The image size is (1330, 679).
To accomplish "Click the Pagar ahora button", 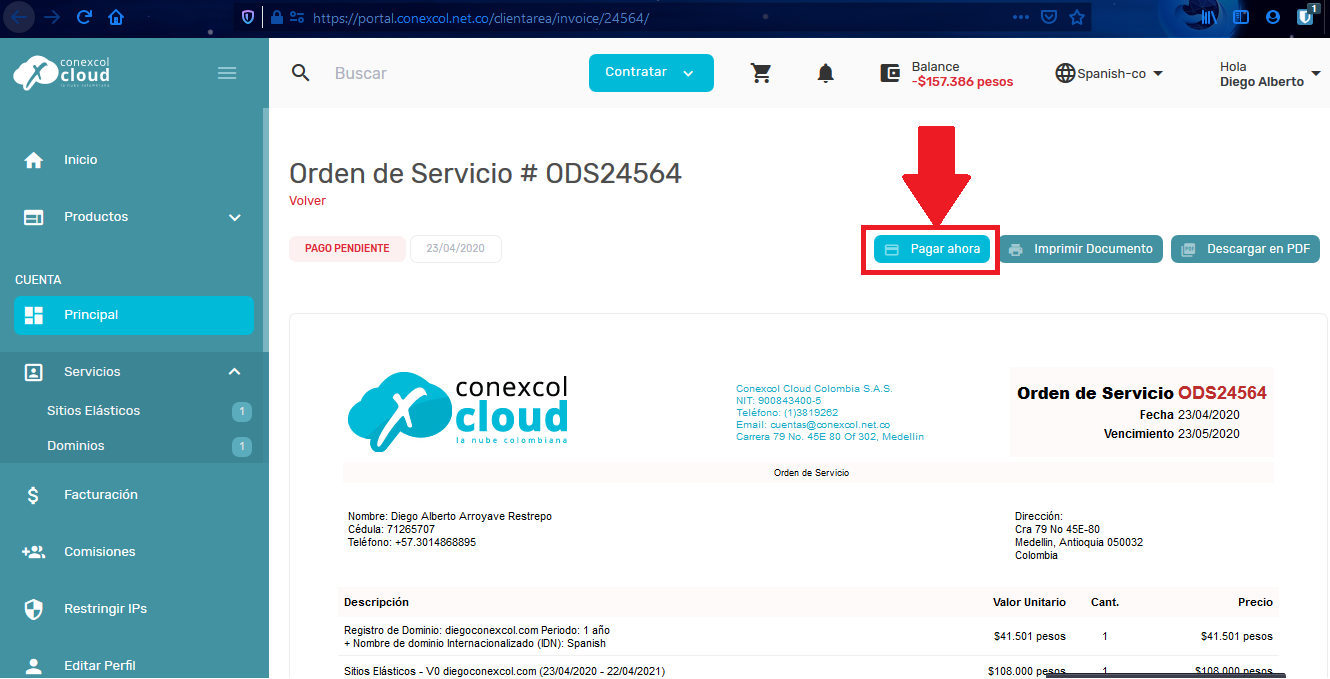I will coord(932,249).
